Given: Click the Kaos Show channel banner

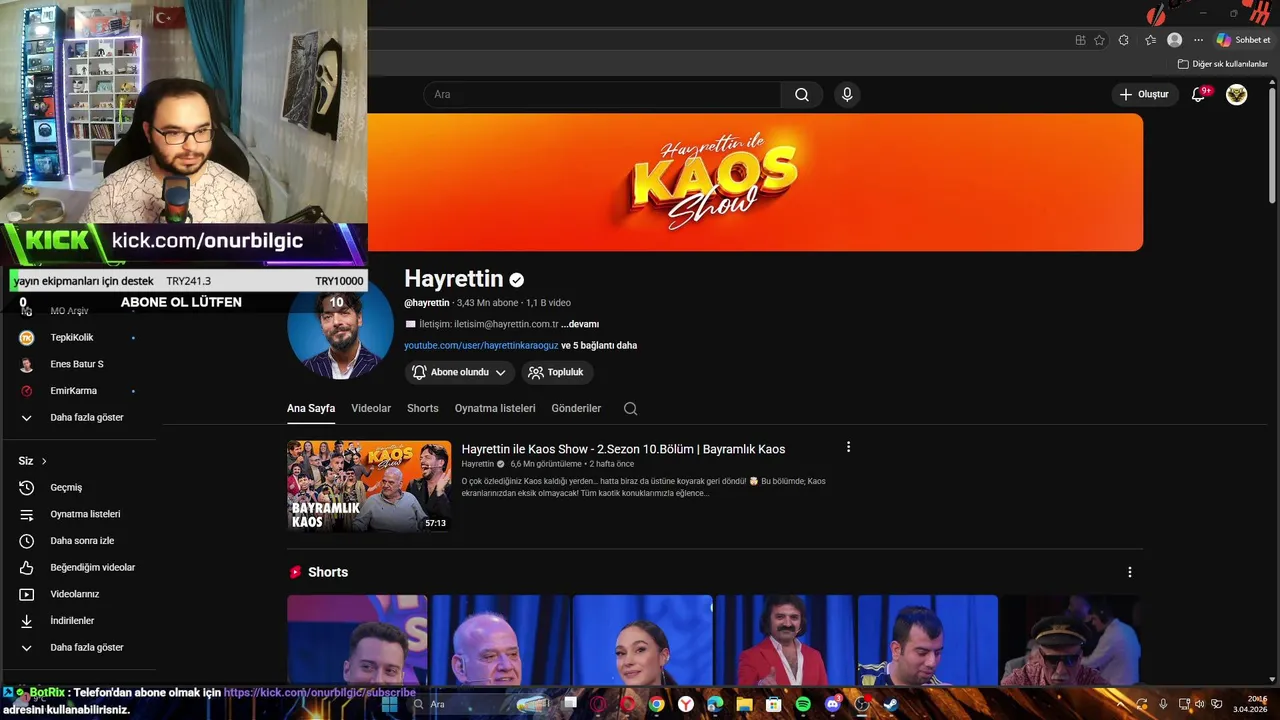Looking at the screenshot, I should pos(755,182).
